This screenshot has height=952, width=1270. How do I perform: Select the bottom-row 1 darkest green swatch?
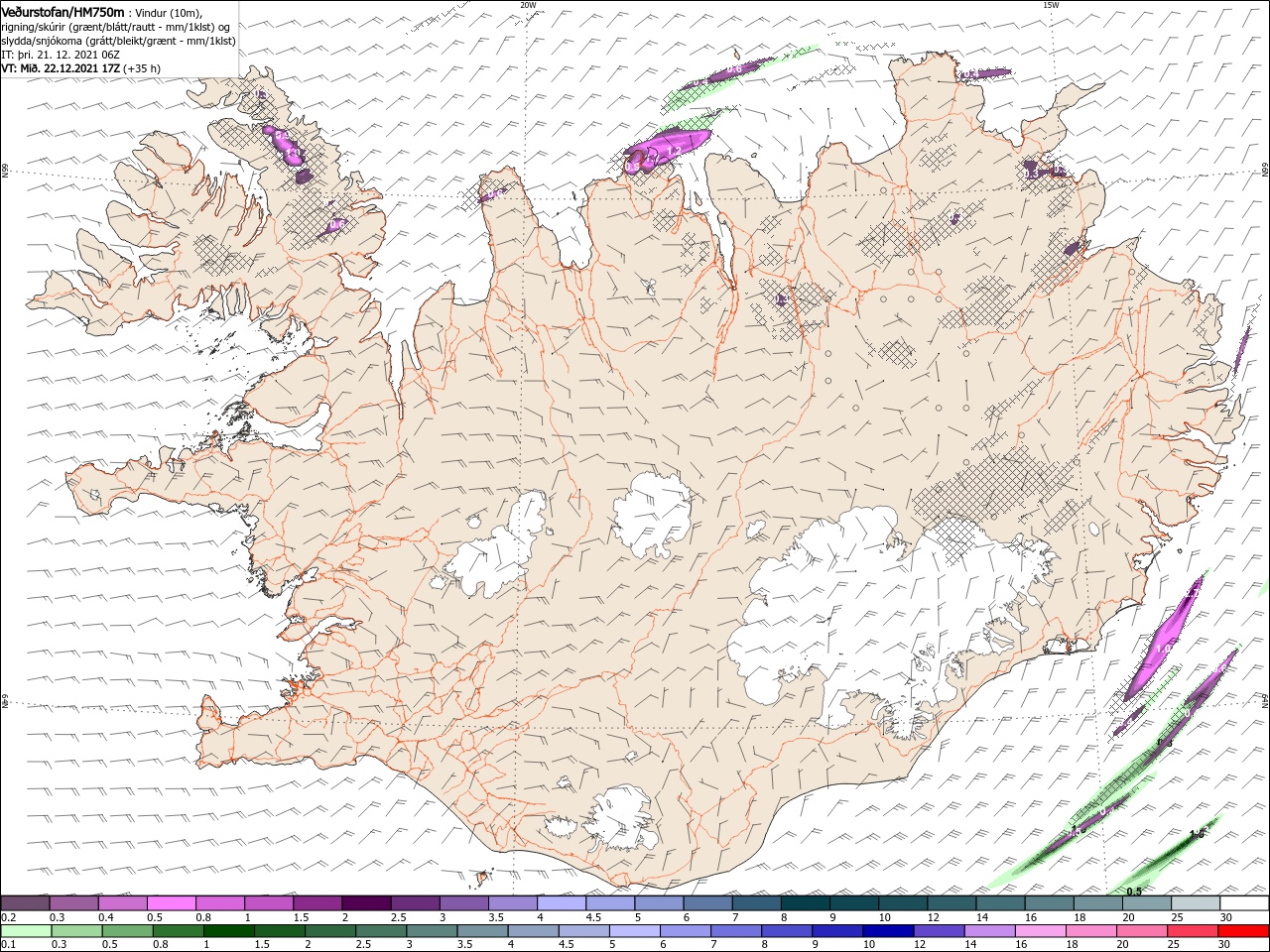click(227, 931)
